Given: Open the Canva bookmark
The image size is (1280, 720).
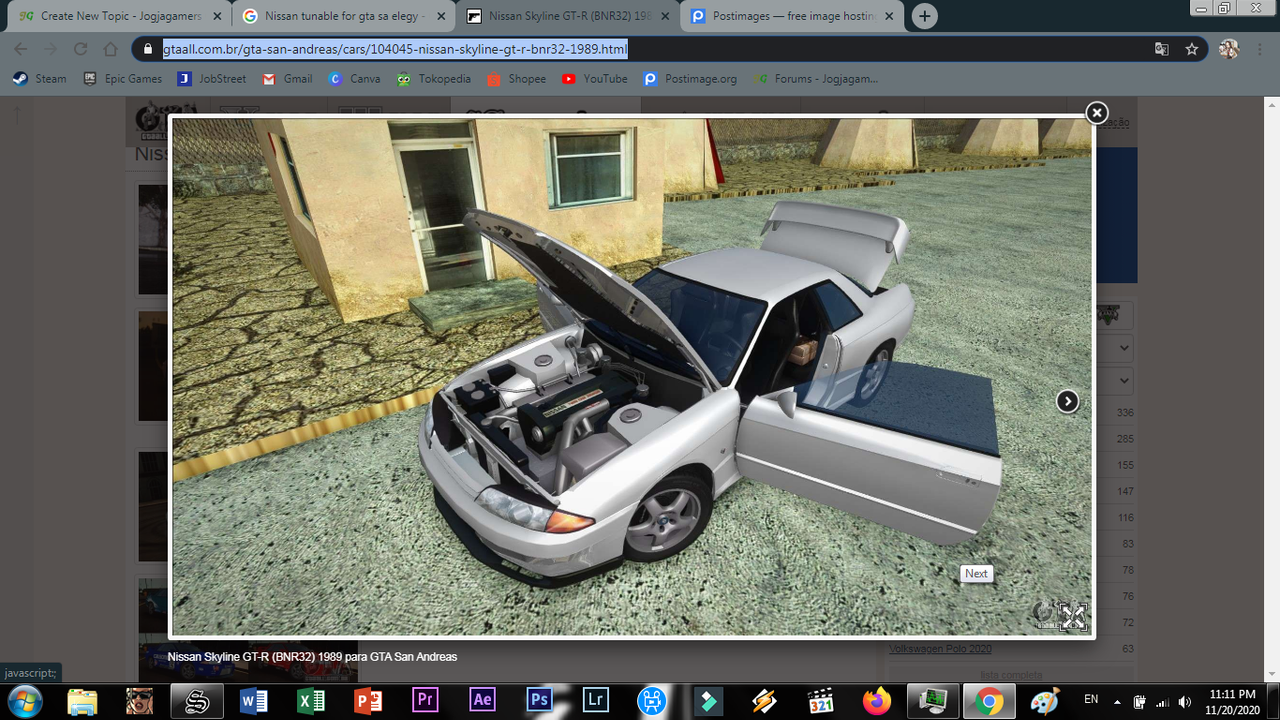Looking at the screenshot, I should pos(355,78).
